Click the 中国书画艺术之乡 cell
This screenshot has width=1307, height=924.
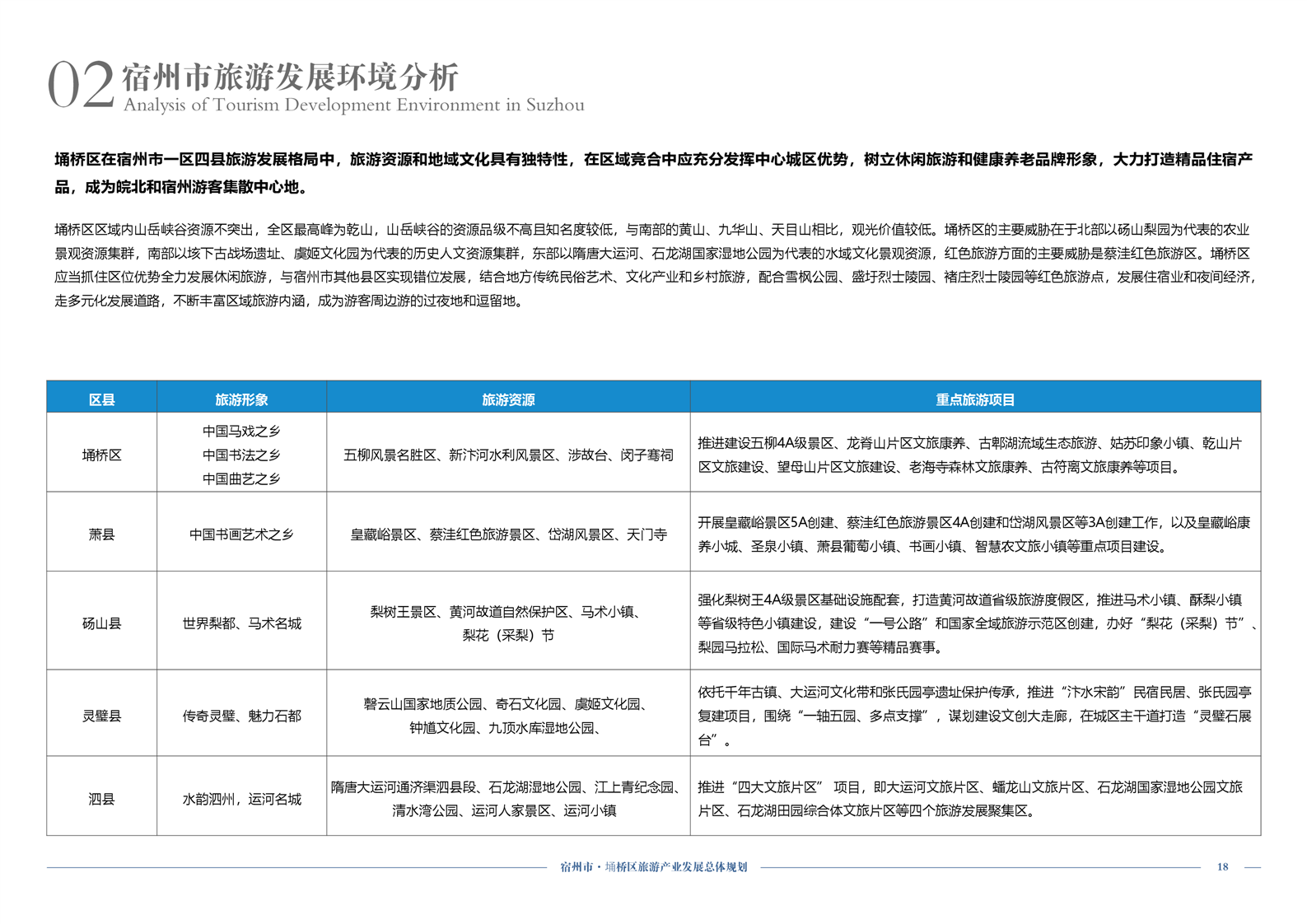pos(241,534)
